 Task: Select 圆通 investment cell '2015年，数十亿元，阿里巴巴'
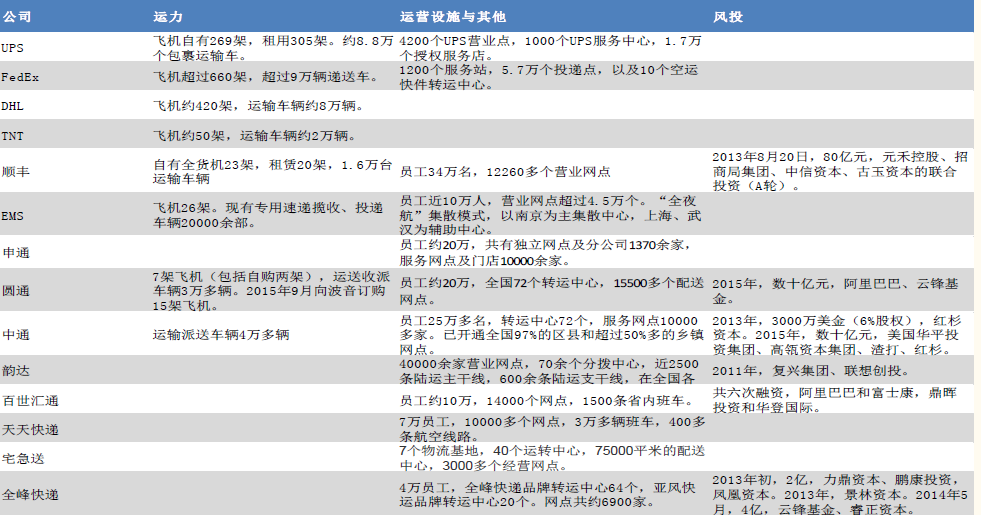click(x=835, y=291)
